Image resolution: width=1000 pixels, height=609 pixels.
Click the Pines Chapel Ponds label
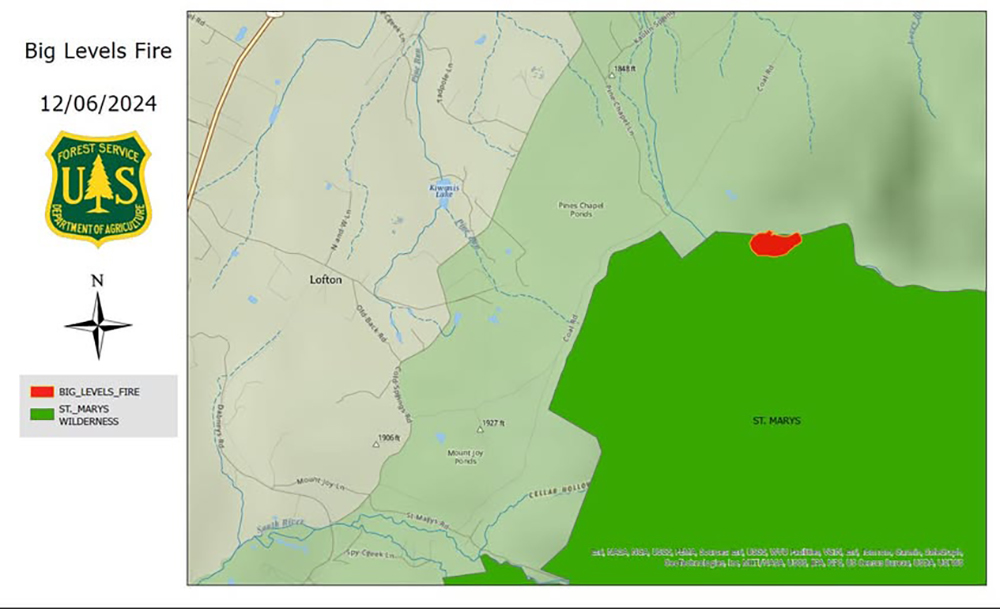pyautogui.click(x=581, y=210)
